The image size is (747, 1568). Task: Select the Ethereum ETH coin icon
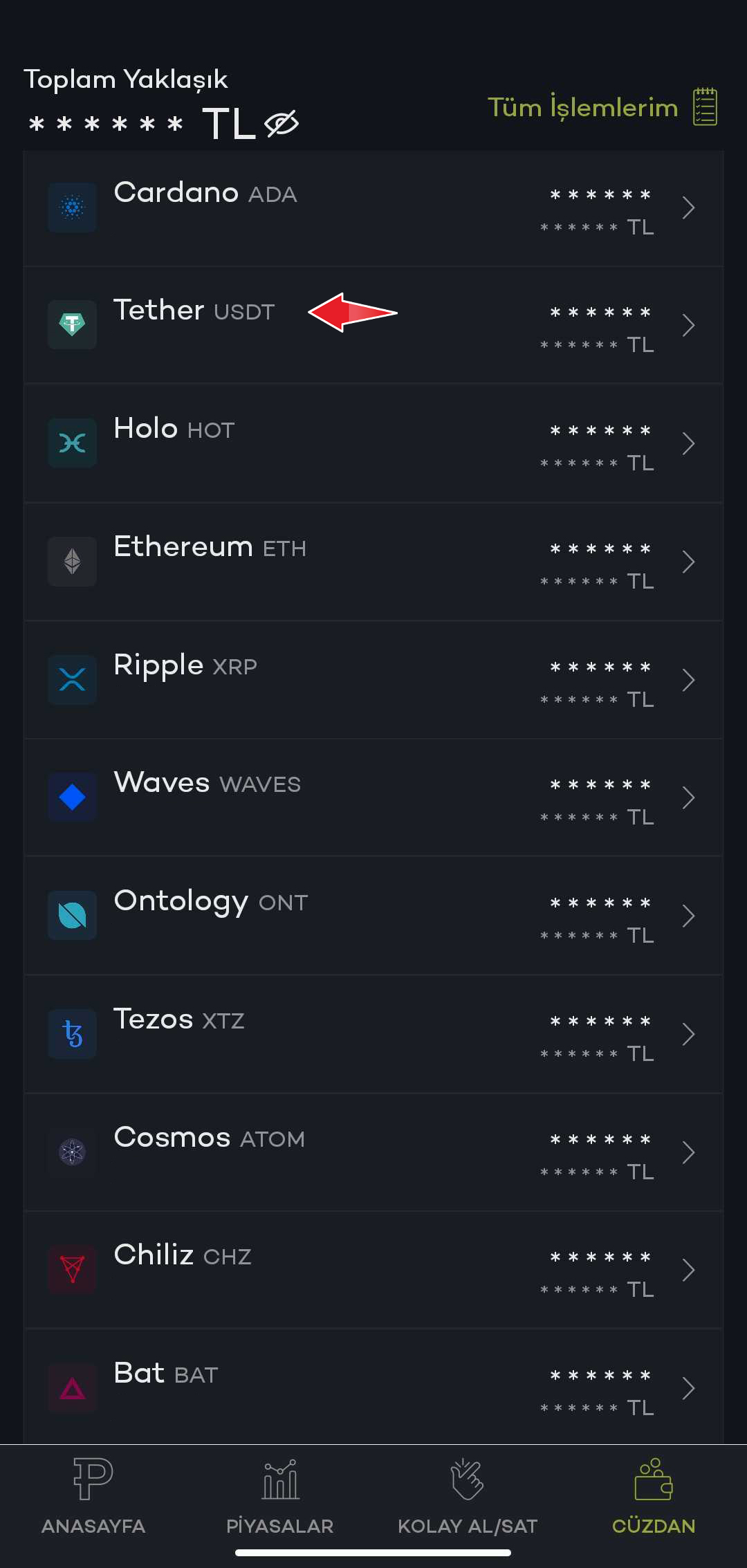tap(72, 561)
